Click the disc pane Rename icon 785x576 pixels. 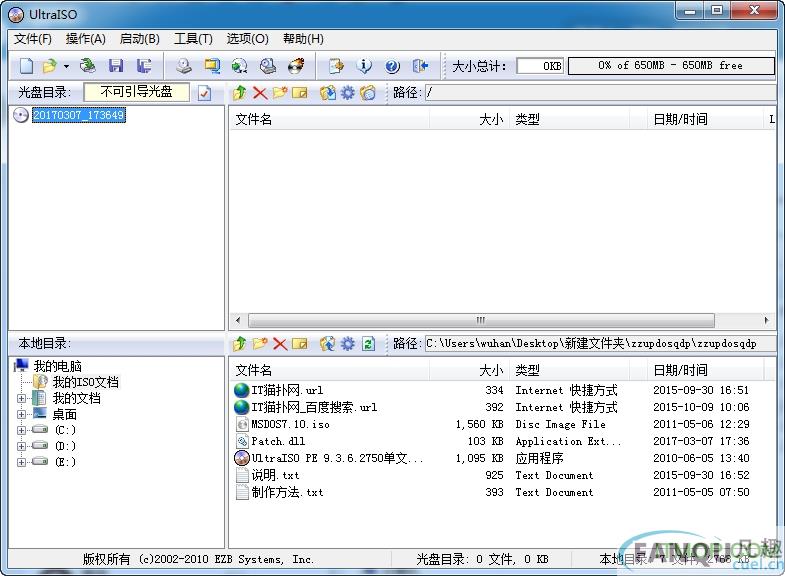(299, 93)
